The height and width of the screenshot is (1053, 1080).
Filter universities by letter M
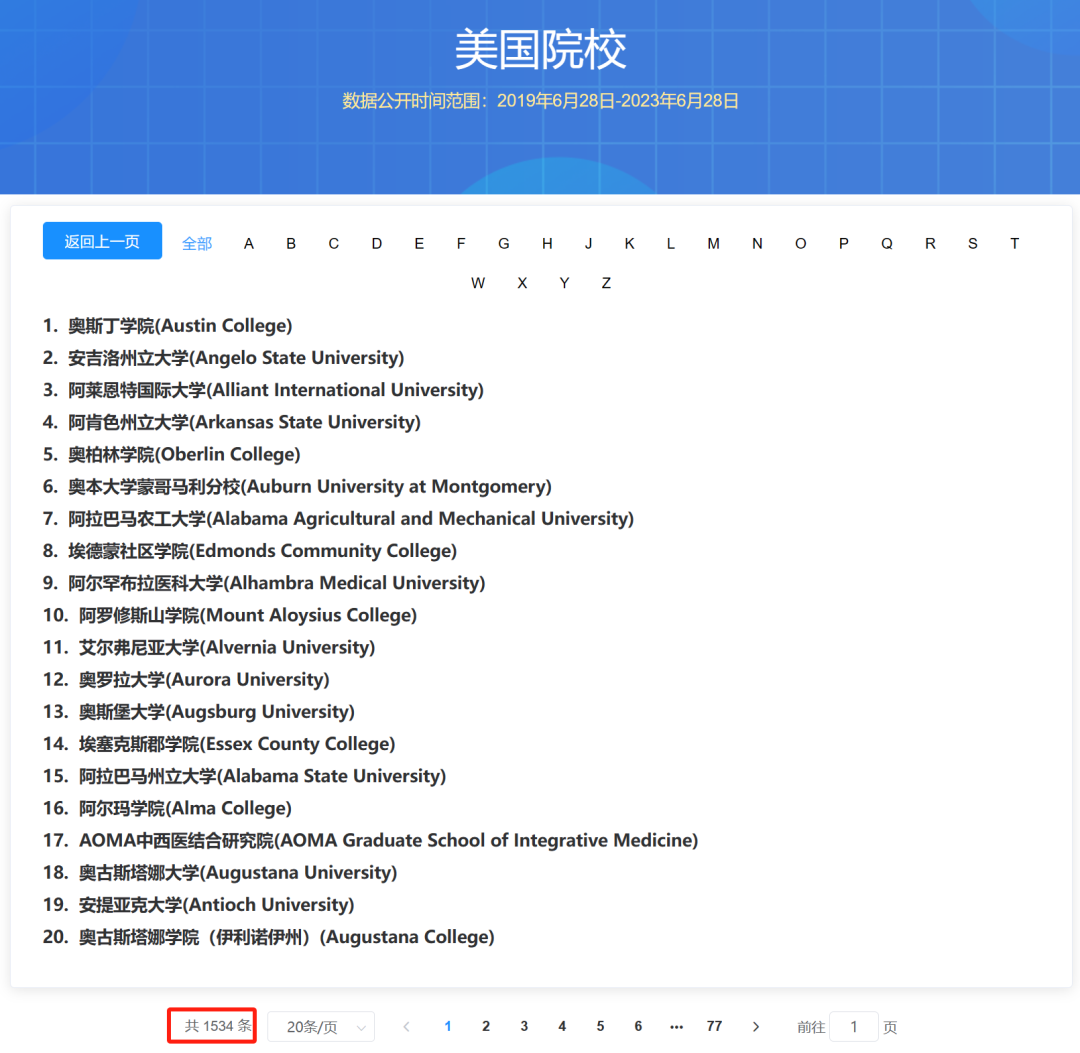coord(713,243)
